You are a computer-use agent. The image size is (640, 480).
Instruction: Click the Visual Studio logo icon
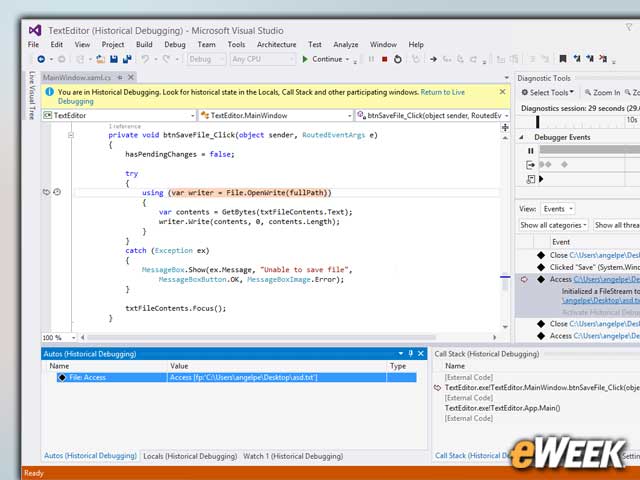point(35,30)
